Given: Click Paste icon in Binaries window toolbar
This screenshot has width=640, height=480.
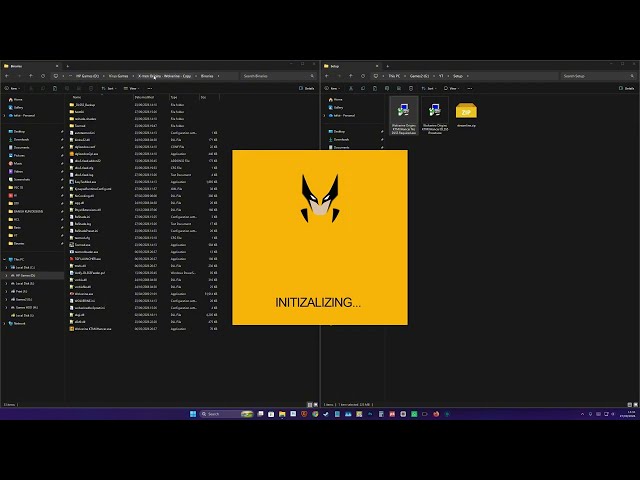Looking at the screenshot, I should pyautogui.click(x=55, y=88).
